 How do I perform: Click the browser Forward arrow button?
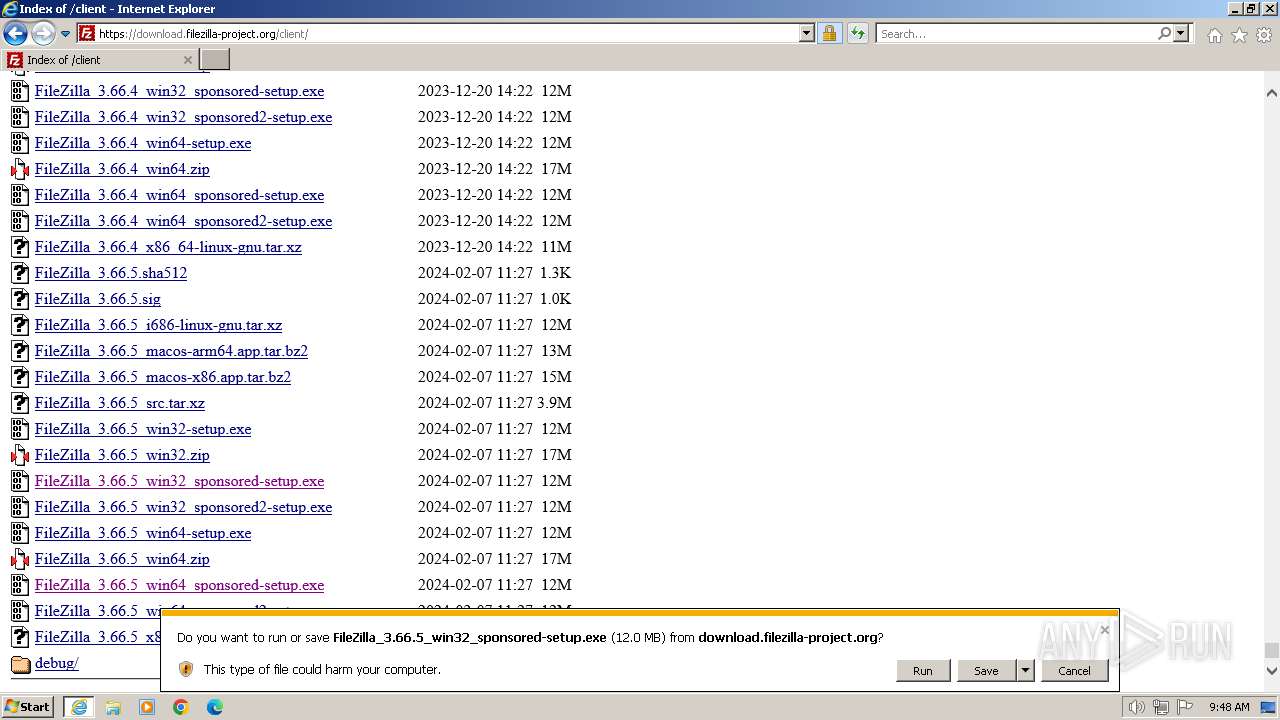click(42, 33)
